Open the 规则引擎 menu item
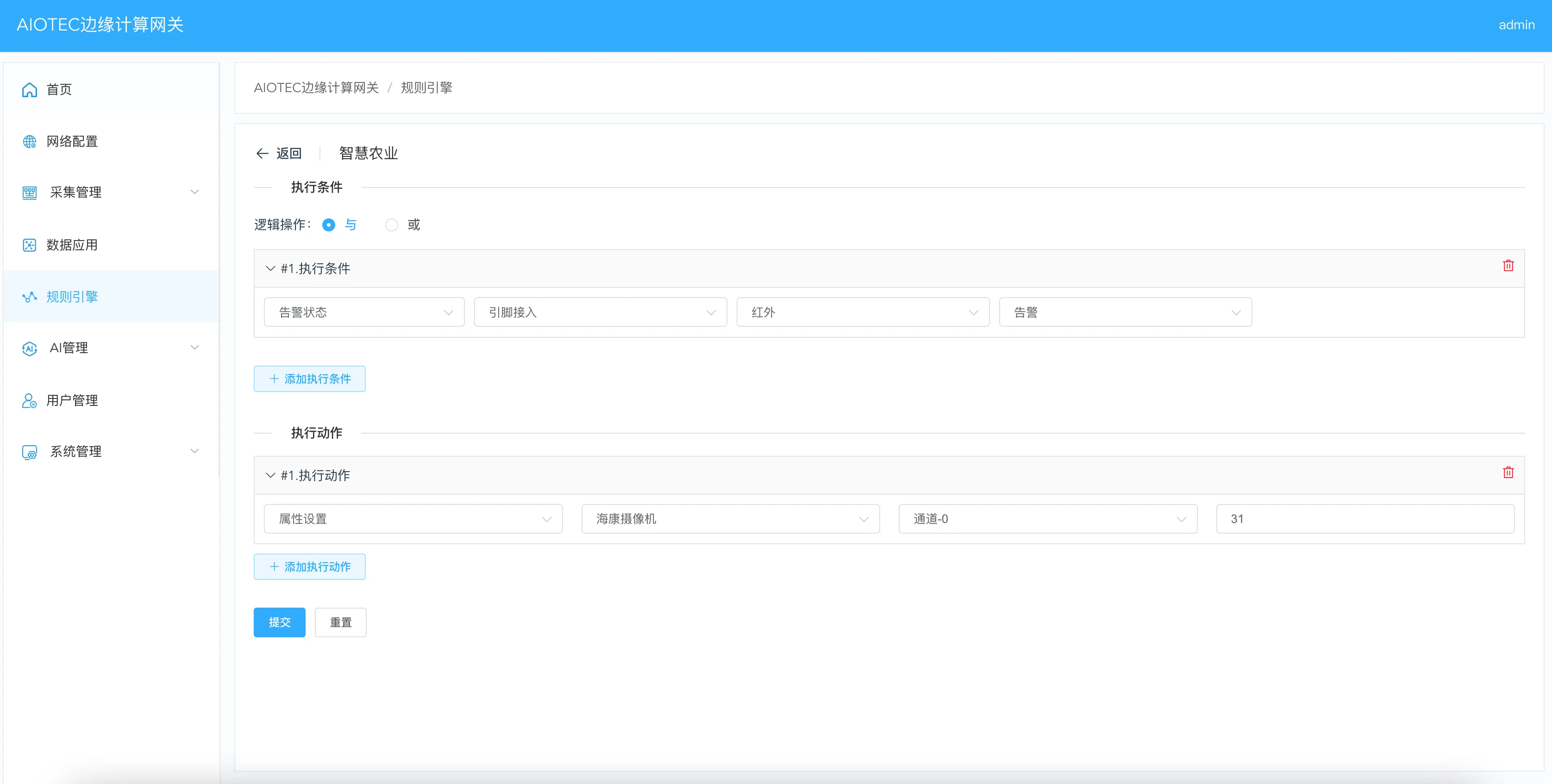The image size is (1552, 784). point(72,297)
